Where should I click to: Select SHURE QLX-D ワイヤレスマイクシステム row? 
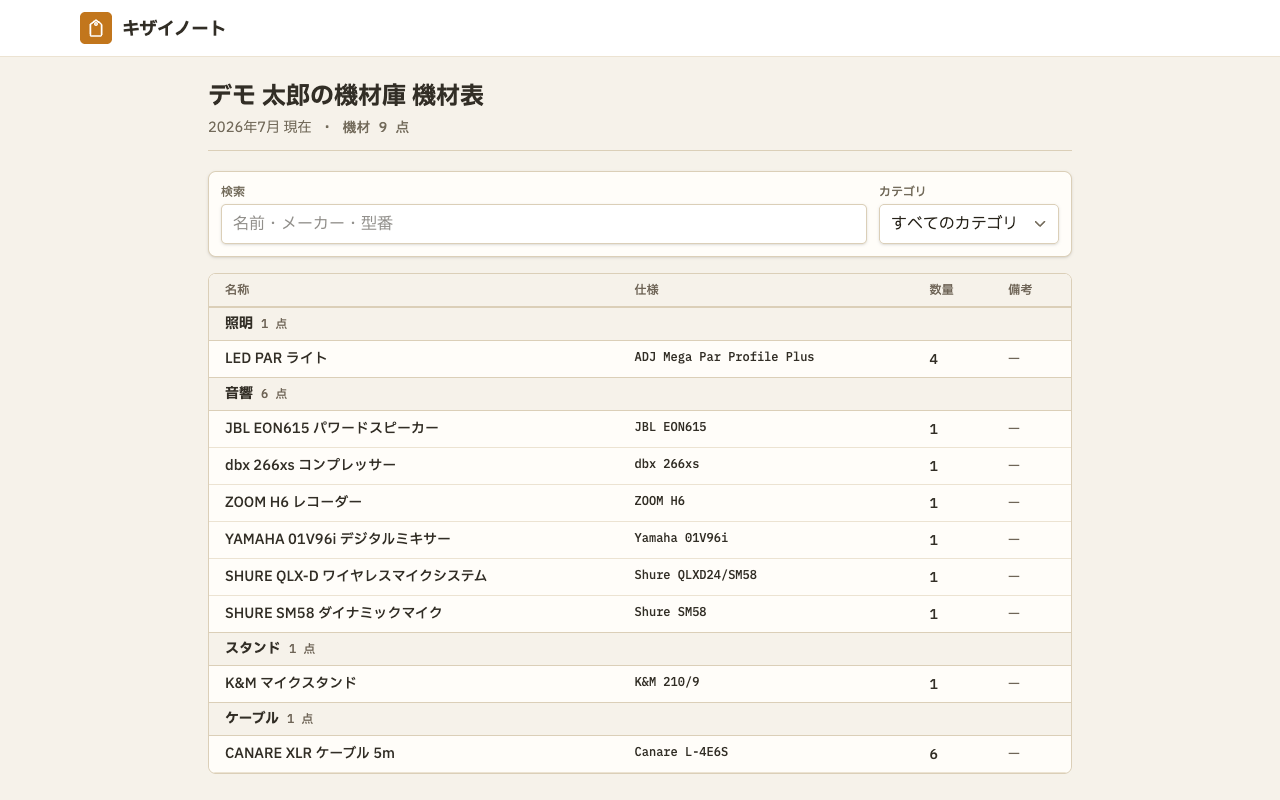[x=640, y=577]
